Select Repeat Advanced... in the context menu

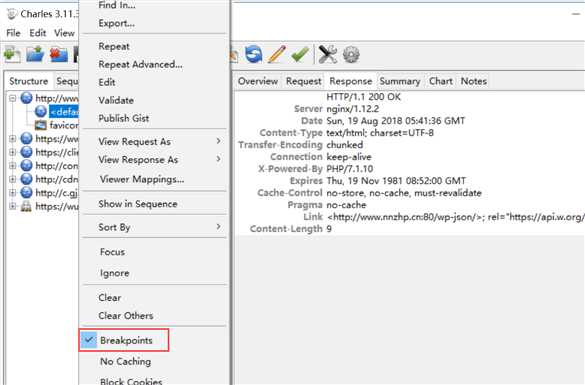pos(140,64)
